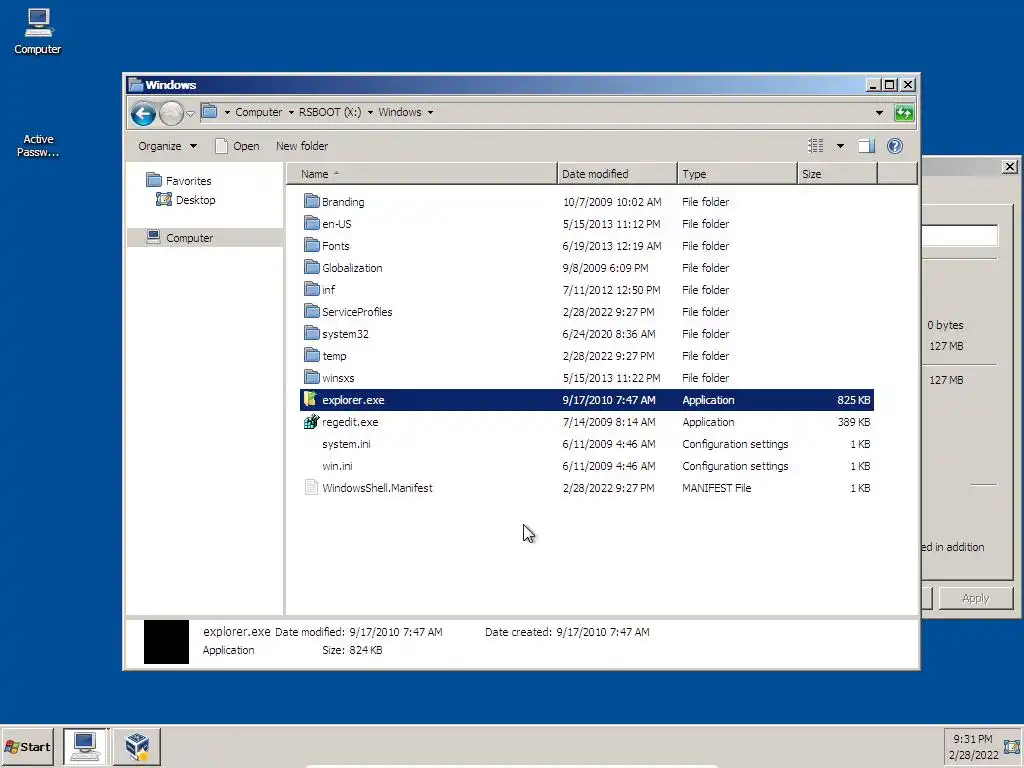Select Desktop in the navigation pane
This screenshot has width=1024, height=768.
pyautogui.click(x=186, y=200)
